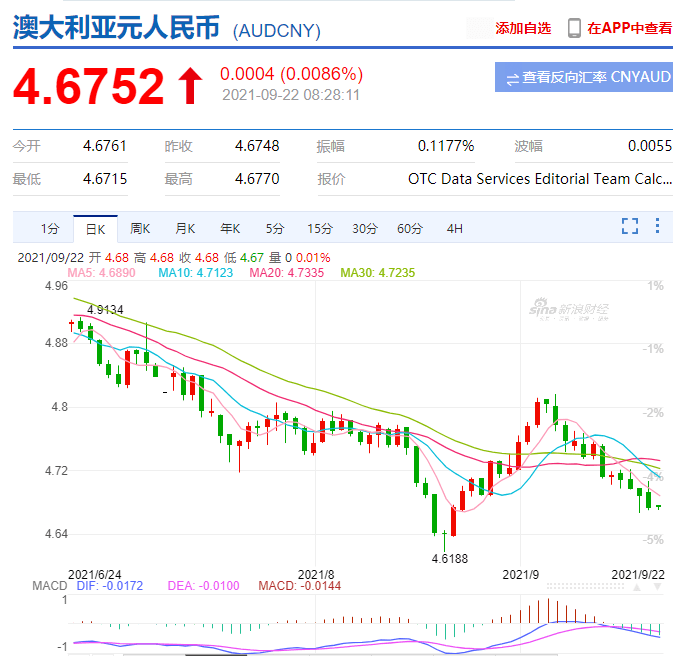Screen dimensions: 675x656
Task: Click the DIF: -0.0172 indicator label
Action: coord(109,586)
